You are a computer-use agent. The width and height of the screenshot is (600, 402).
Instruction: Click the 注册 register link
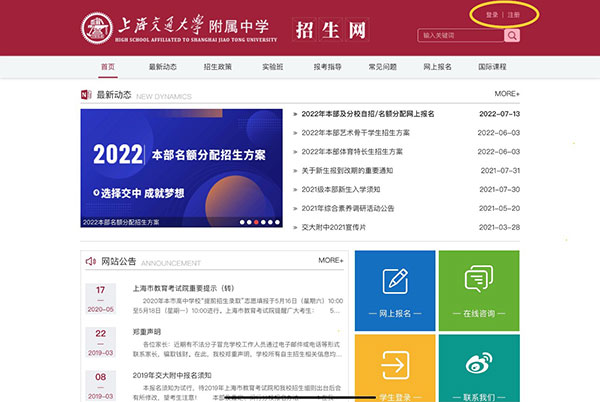click(x=514, y=15)
